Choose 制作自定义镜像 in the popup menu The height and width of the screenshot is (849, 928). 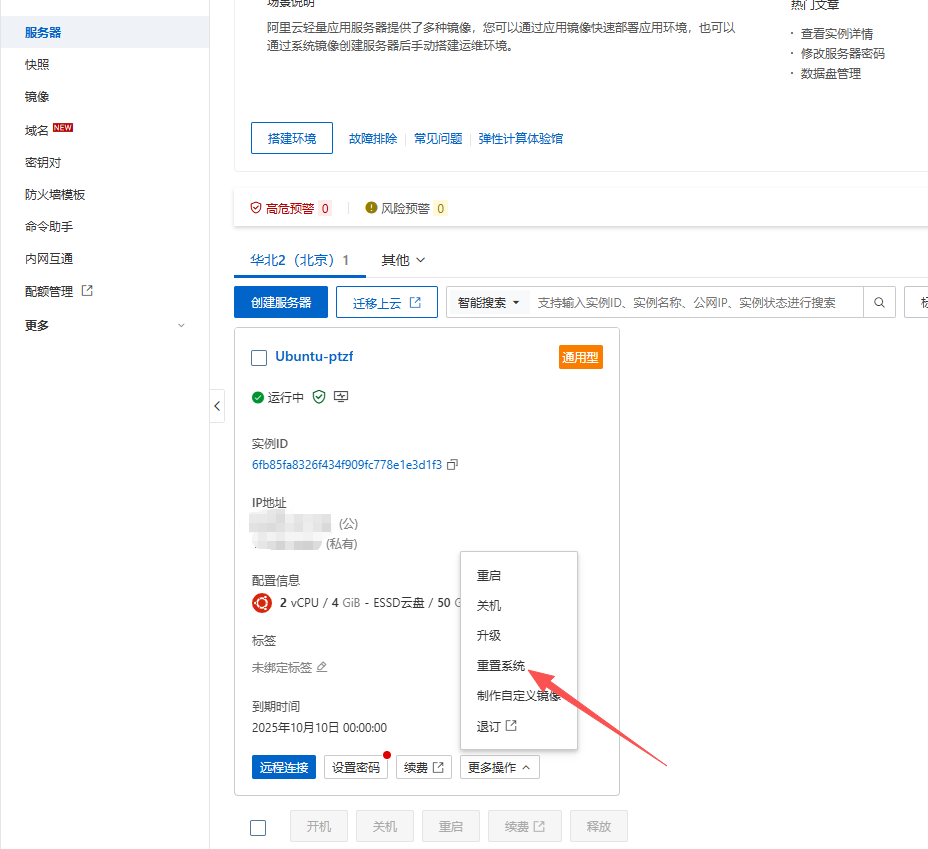(518, 696)
